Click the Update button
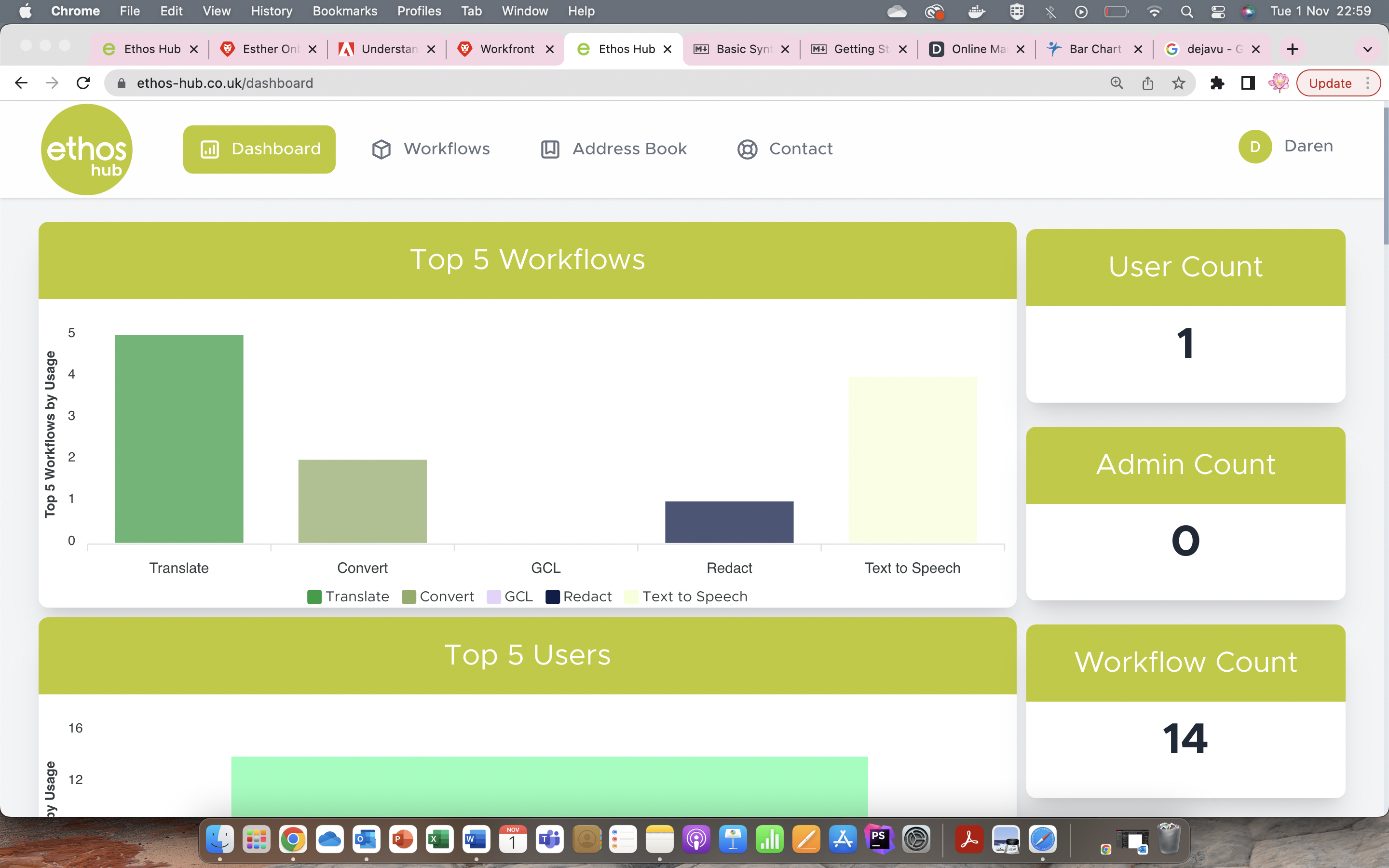1389x868 pixels. coord(1333,82)
